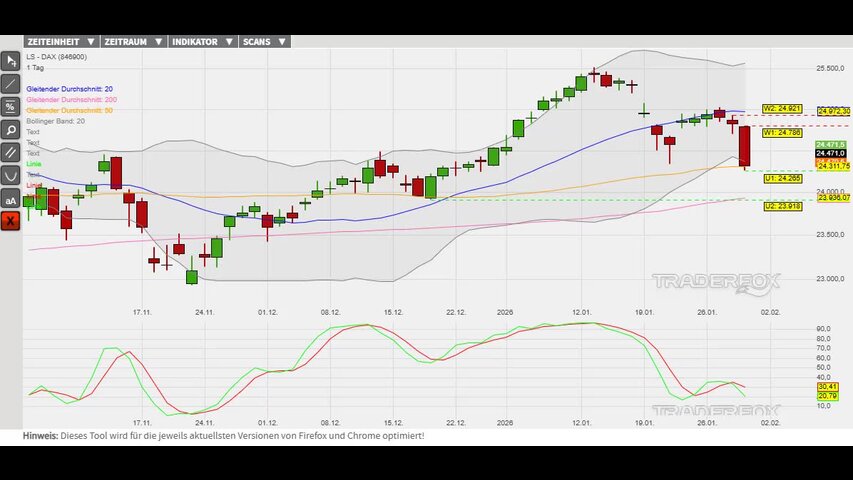Click the Gleitender Durchschnitt: 20 legend label
Viewport: 853px width, 480px height.
tap(69, 89)
